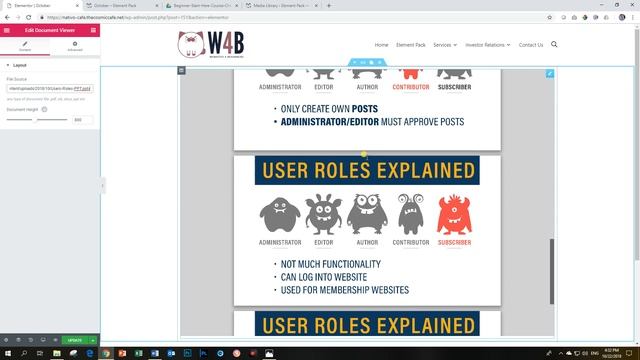
Task: Click the column edit handle icon
Action: [x=182, y=71]
